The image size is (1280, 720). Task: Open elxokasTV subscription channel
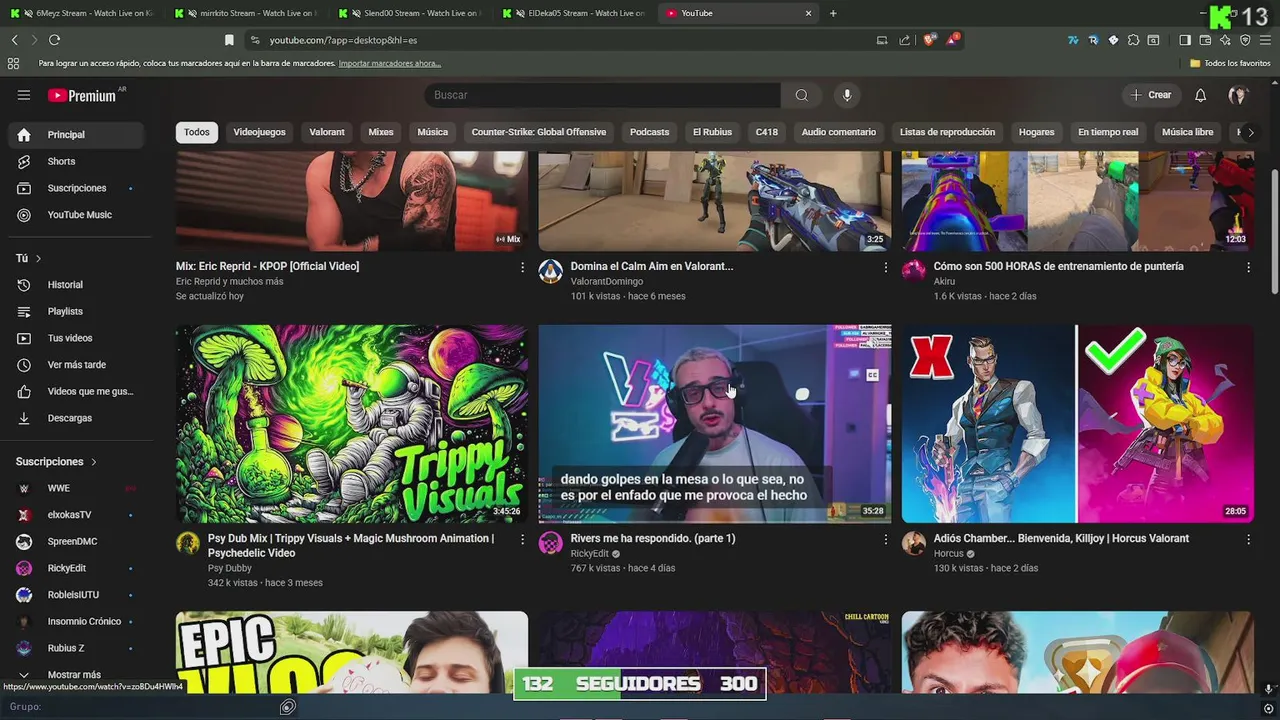(x=76, y=515)
